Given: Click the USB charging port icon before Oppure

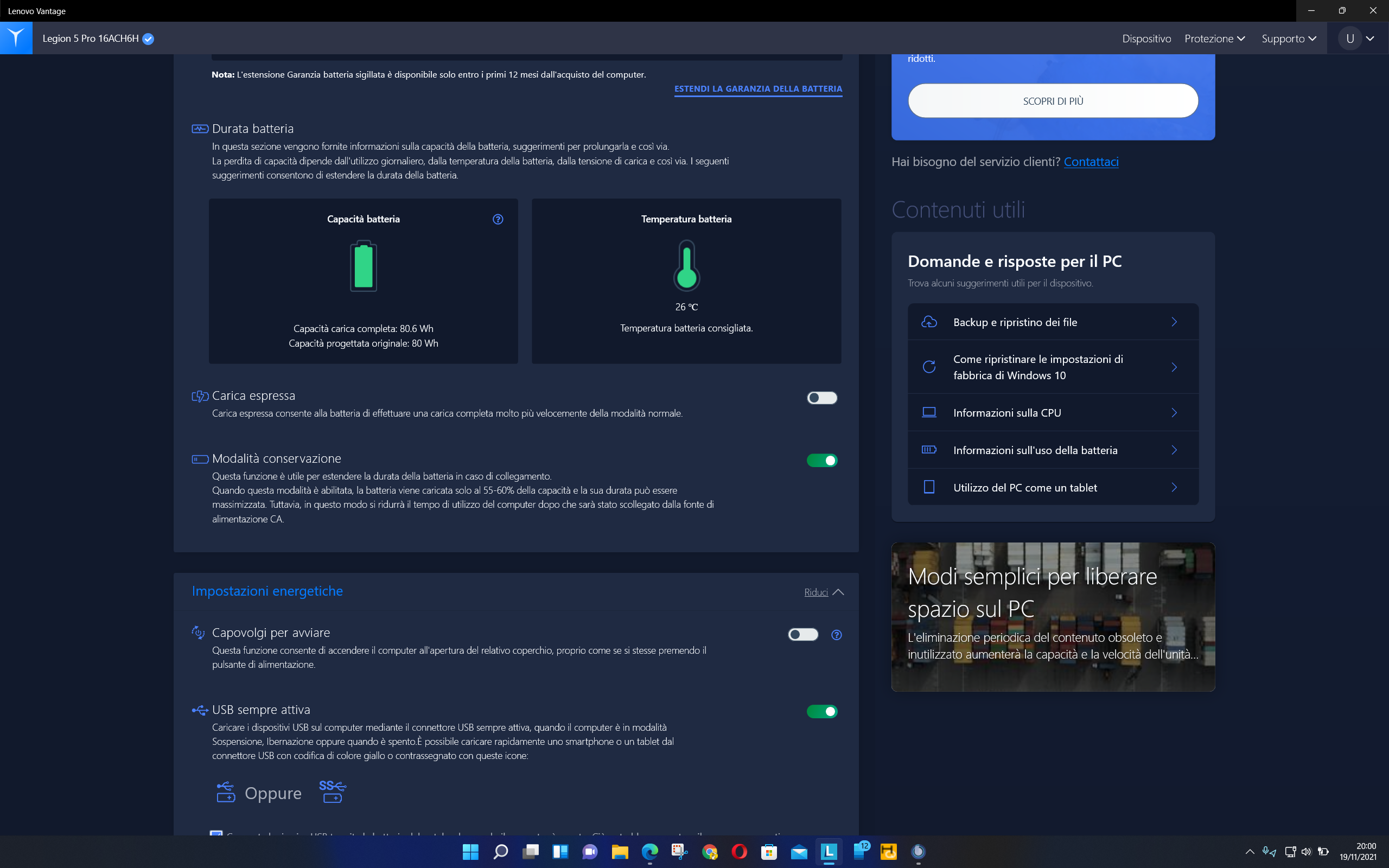Looking at the screenshot, I should [226, 791].
